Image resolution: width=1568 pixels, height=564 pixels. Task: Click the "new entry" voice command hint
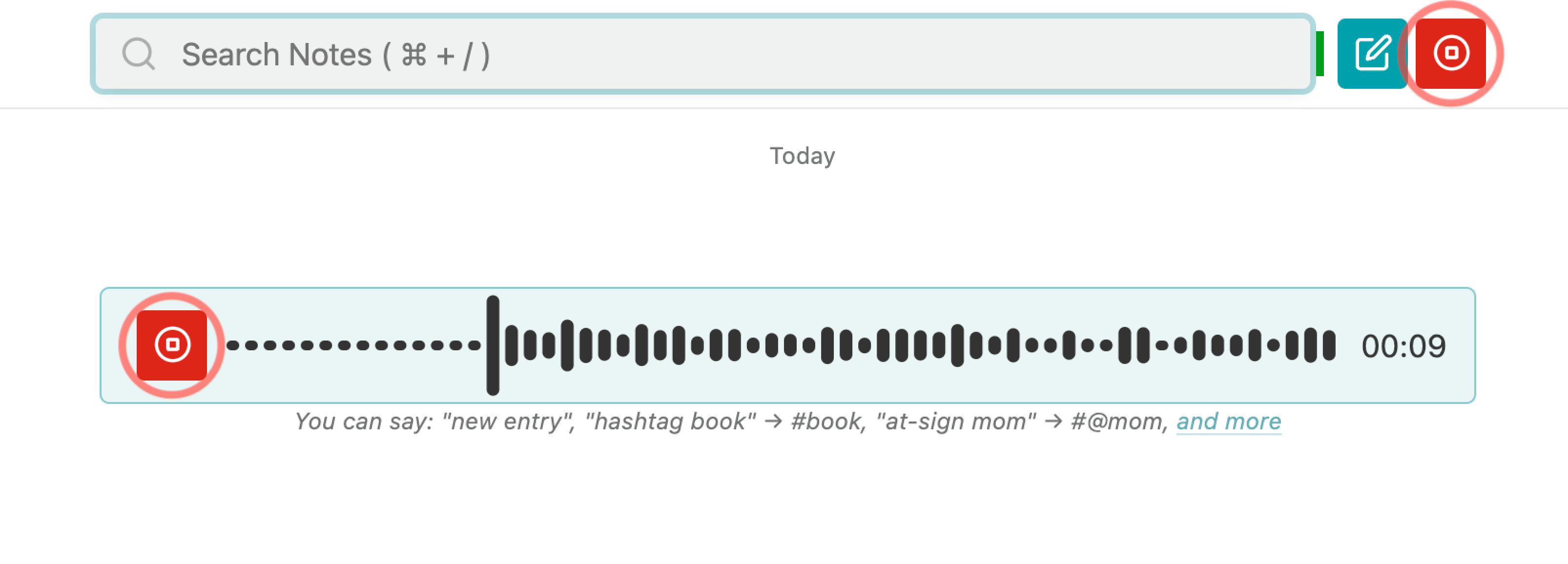tap(508, 421)
